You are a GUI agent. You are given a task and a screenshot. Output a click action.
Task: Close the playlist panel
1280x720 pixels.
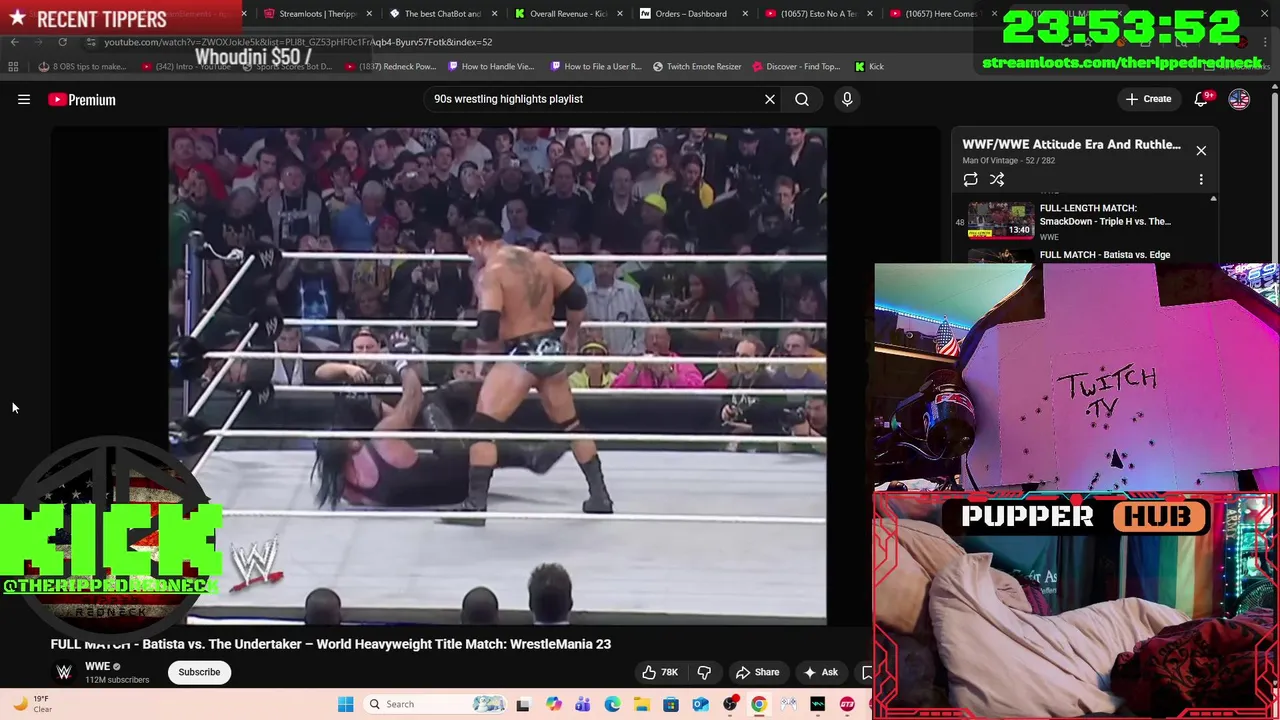(x=1201, y=150)
